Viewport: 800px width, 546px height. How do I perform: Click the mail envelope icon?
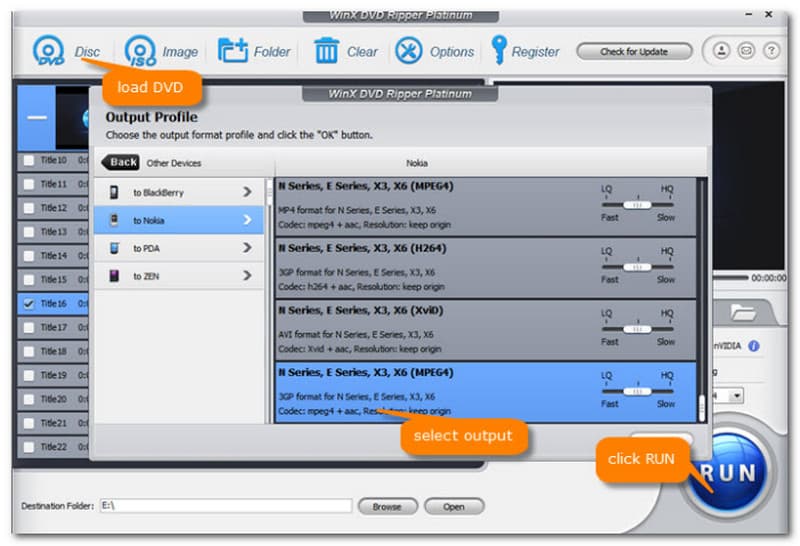tap(746, 51)
